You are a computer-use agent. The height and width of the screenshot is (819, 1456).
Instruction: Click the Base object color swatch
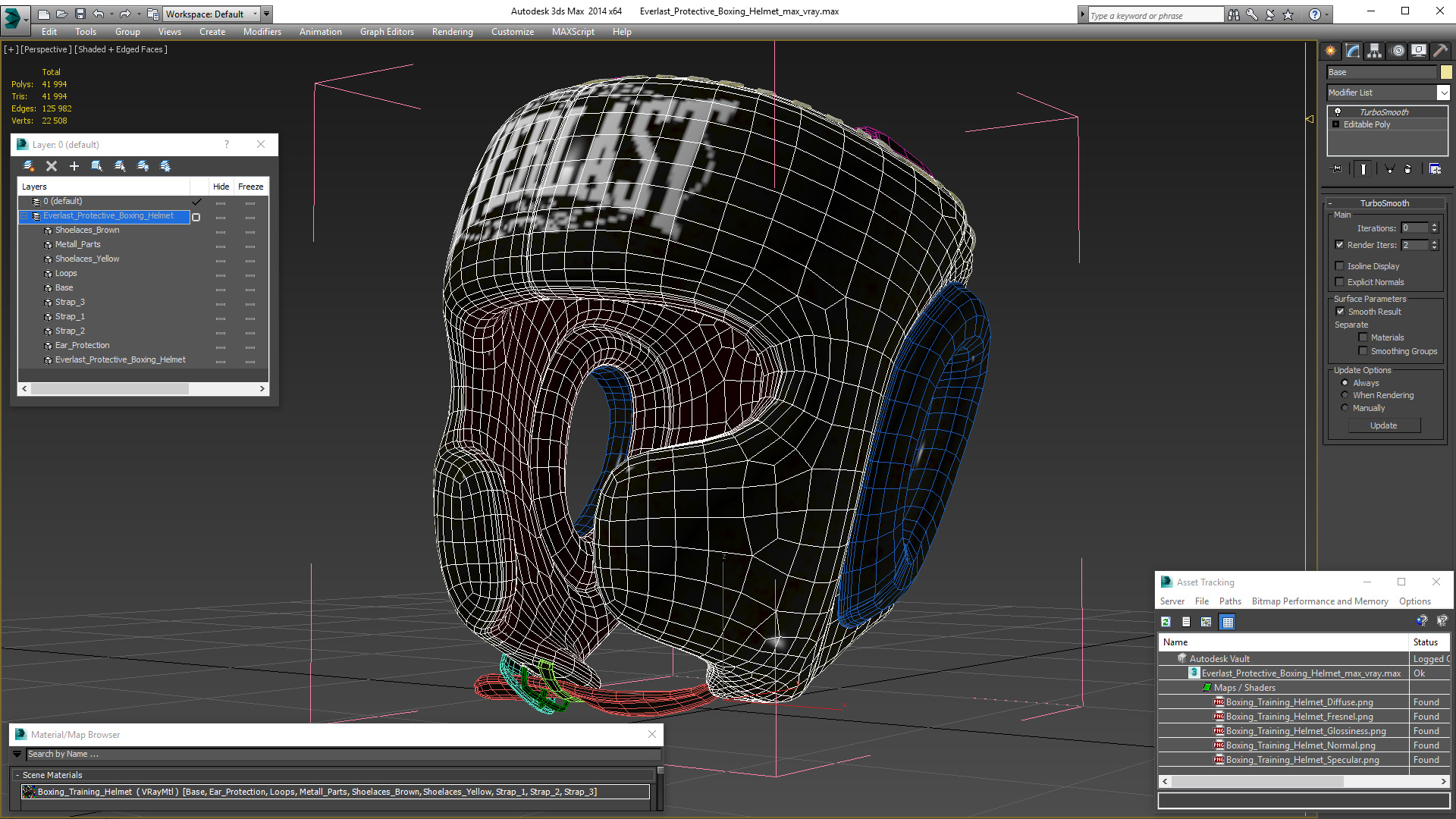1446,72
